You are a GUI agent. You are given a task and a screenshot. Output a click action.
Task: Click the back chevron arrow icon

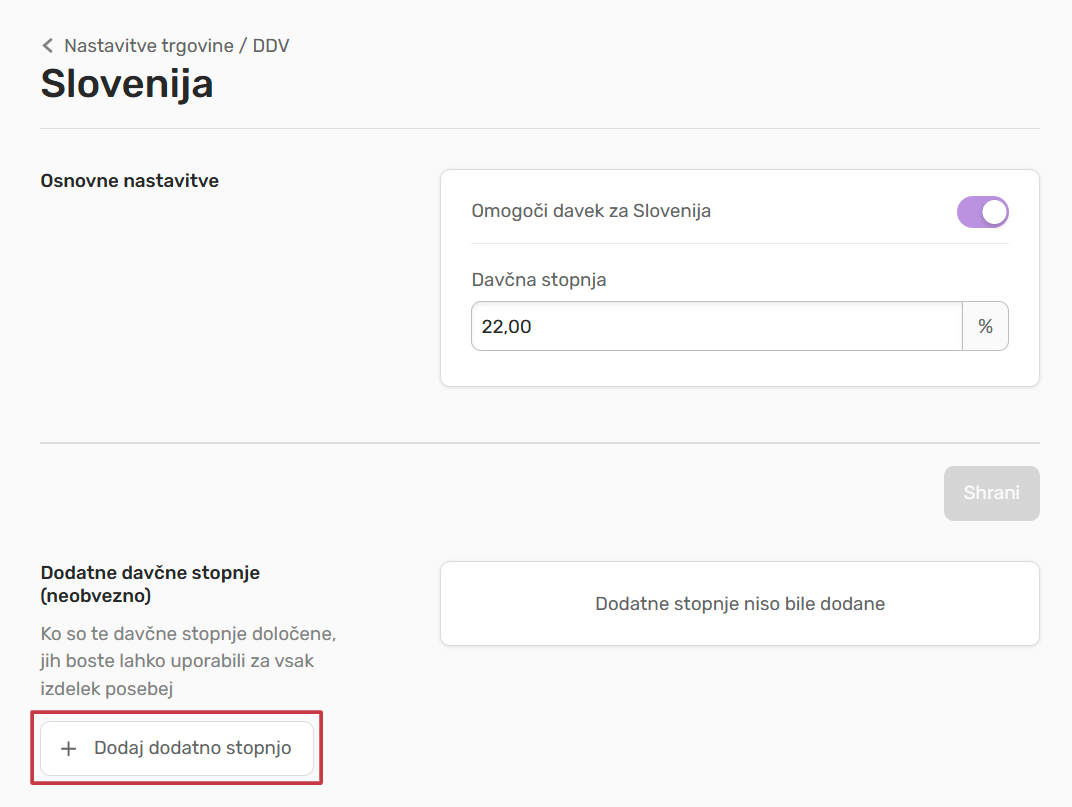tap(47, 46)
